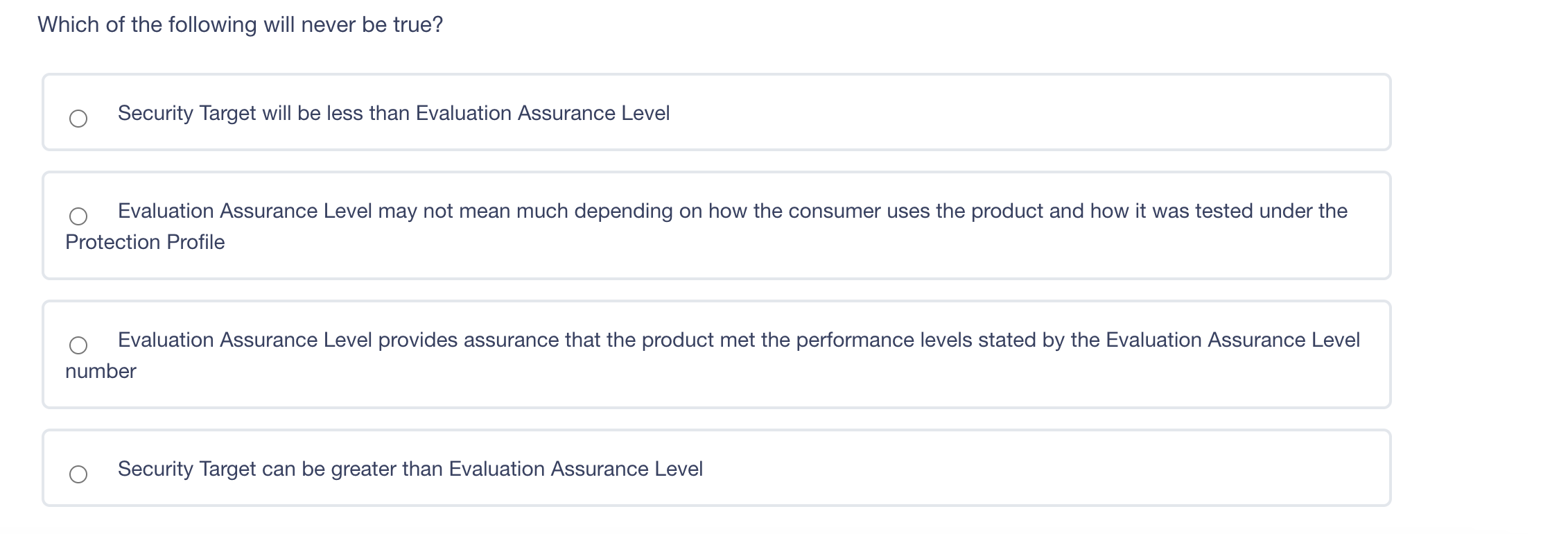Click text 'Security Target will be less than Evaluation Assurance Level'

(x=393, y=113)
